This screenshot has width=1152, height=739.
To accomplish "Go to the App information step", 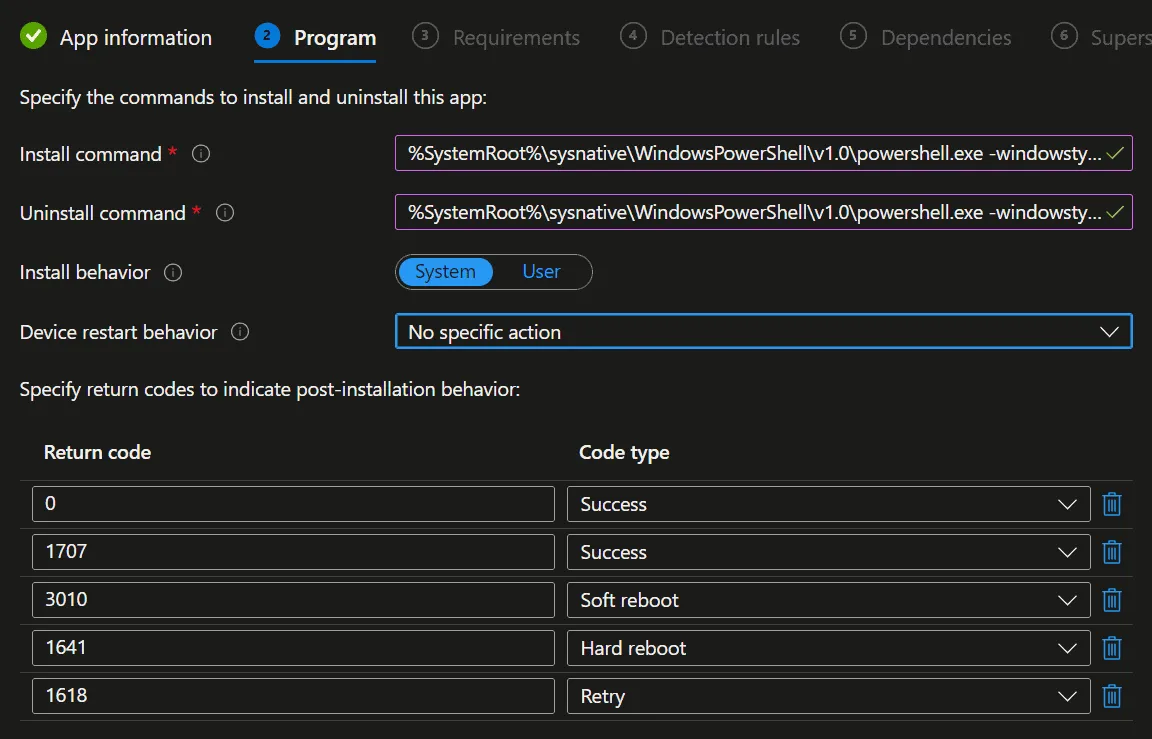I will 116,37.
